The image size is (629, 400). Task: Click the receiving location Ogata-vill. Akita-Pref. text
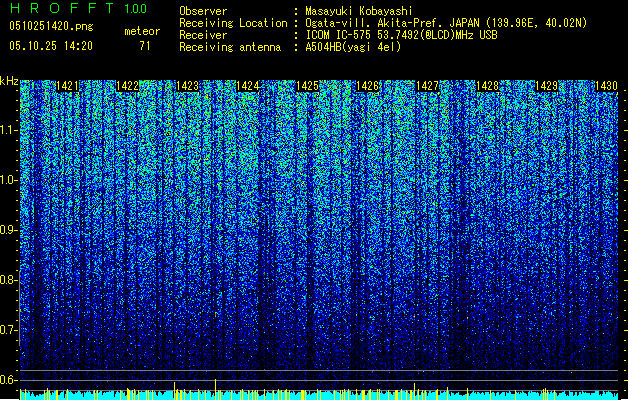[x=446, y=23]
